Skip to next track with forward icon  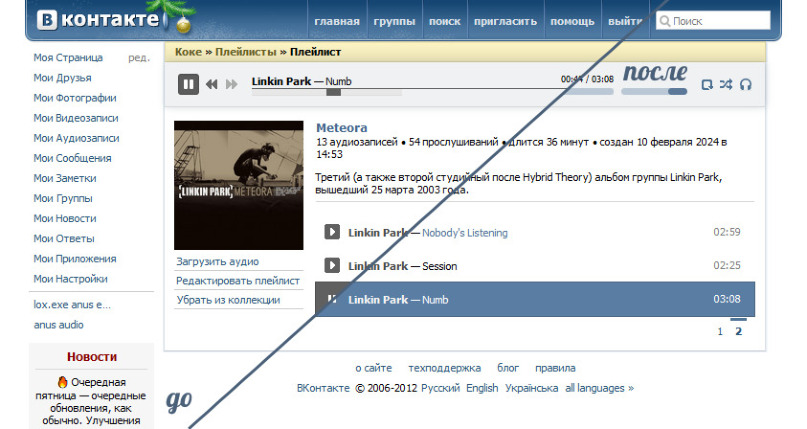(x=232, y=84)
